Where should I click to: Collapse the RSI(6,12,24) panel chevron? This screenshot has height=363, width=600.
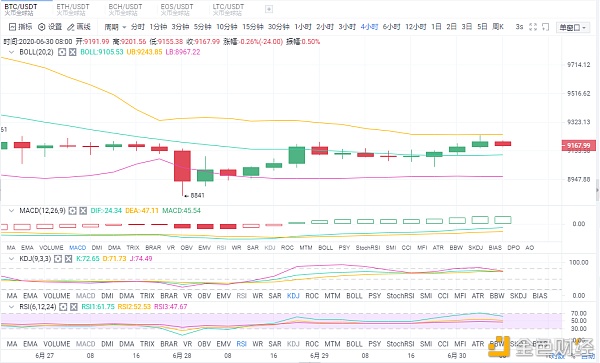coord(11,307)
